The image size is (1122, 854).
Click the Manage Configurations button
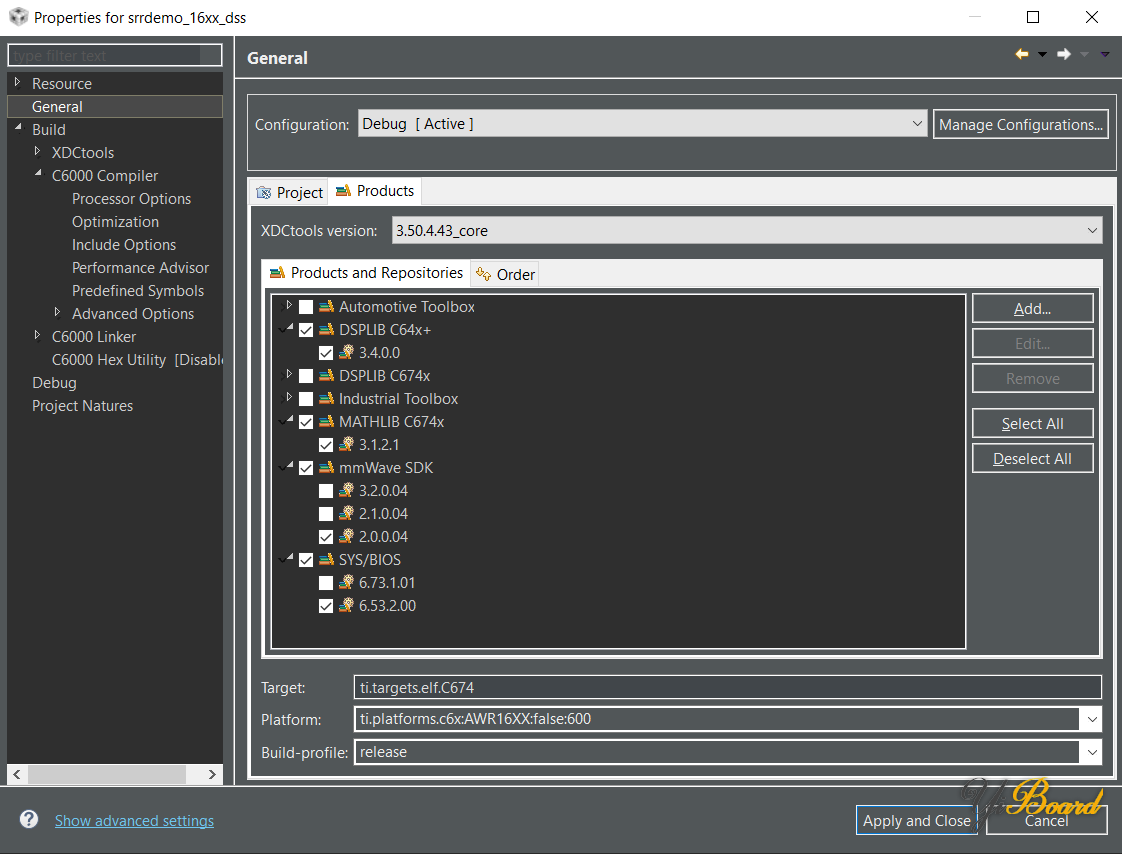pos(1020,125)
